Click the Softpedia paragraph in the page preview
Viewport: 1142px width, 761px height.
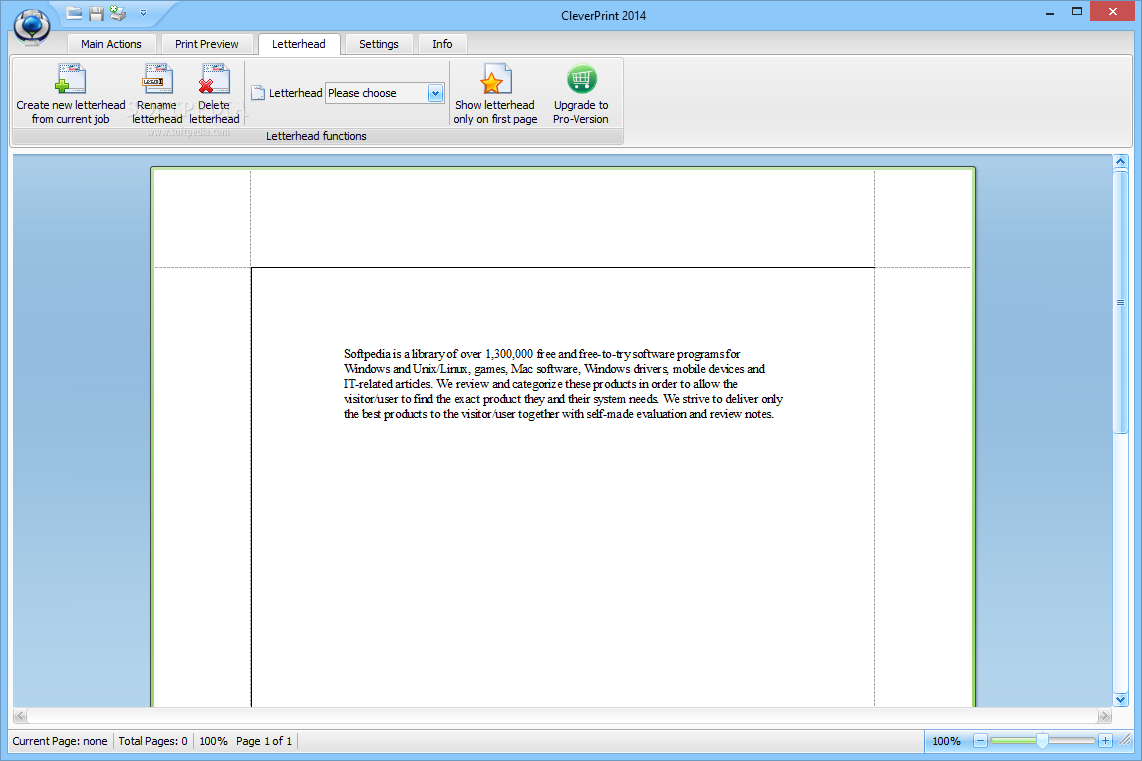point(563,384)
